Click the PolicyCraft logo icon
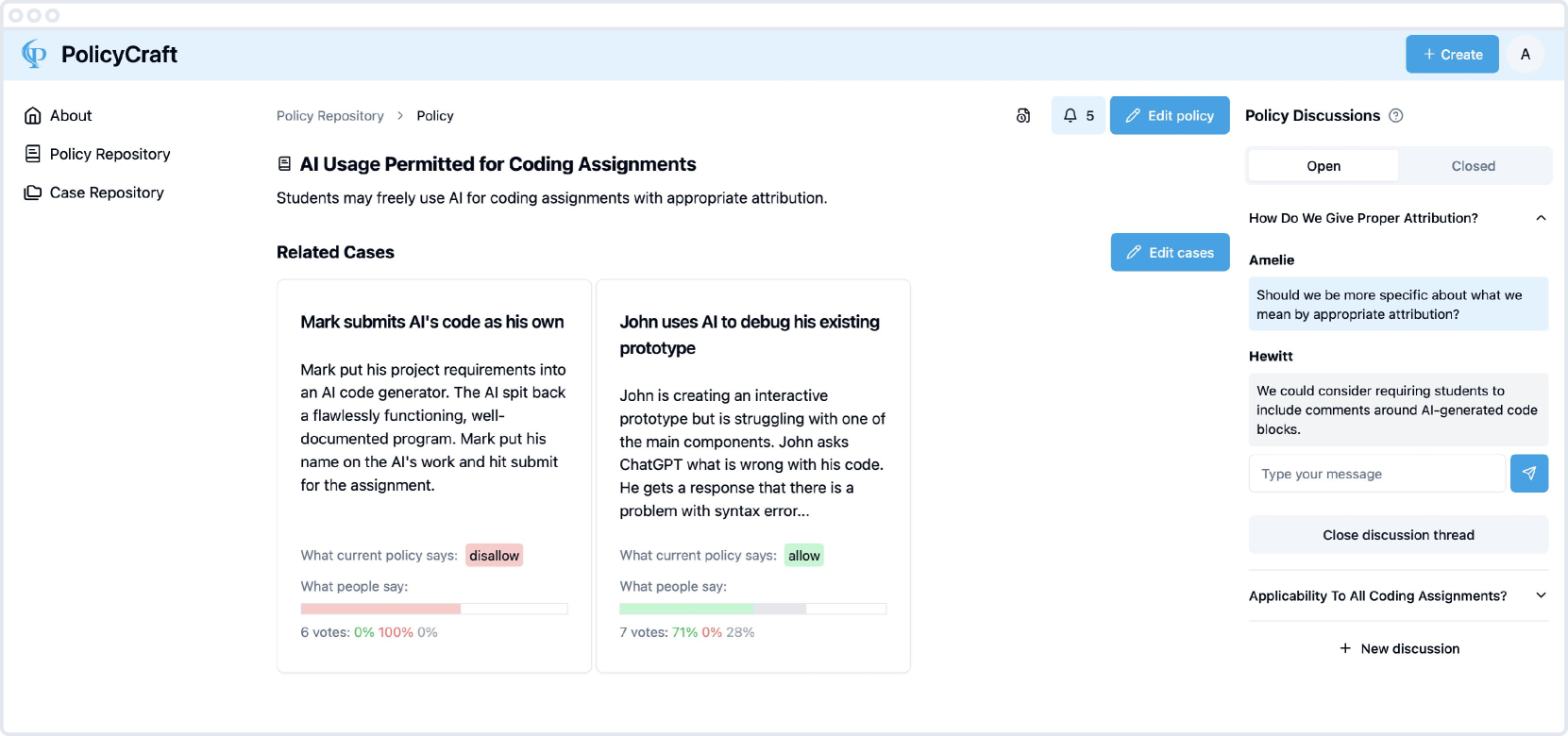 click(34, 55)
